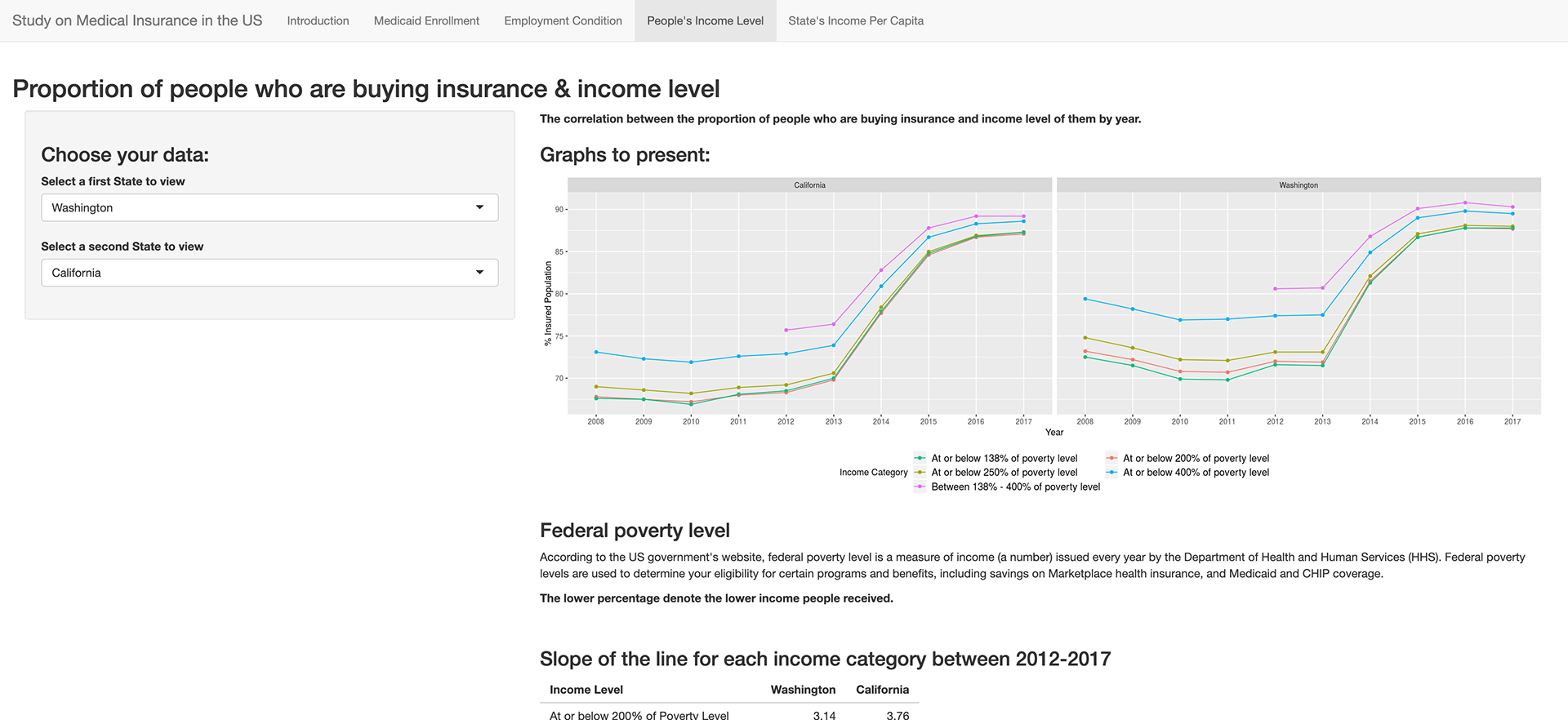The image size is (1568, 720).
Task: Go to the Employment Condition tab
Action: tap(563, 21)
